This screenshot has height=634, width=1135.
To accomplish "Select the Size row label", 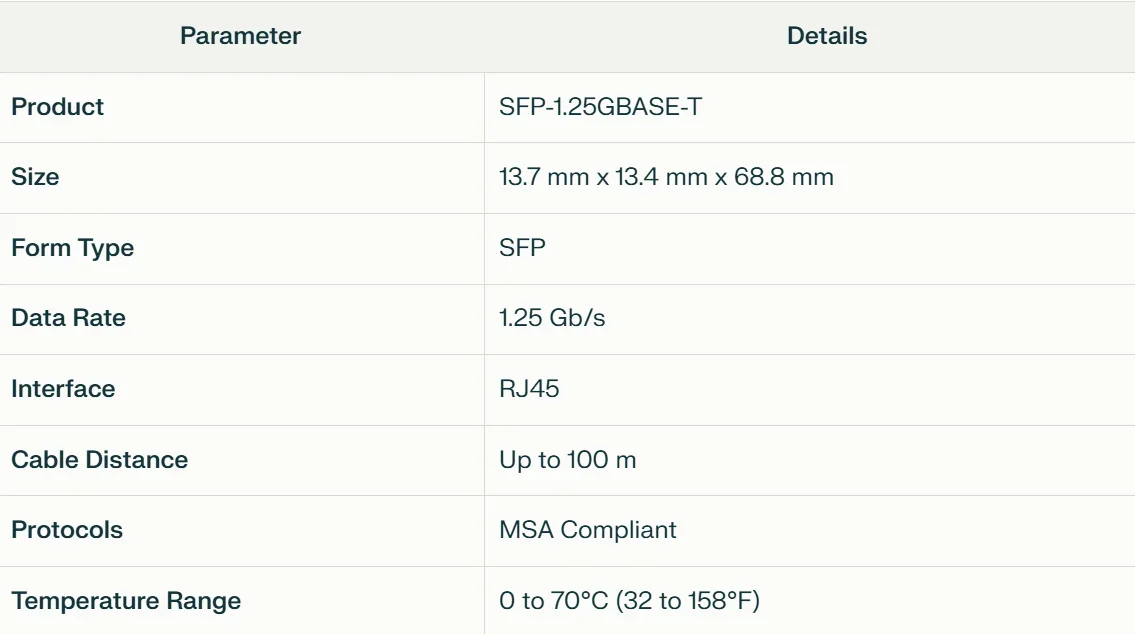I will [35, 177].
